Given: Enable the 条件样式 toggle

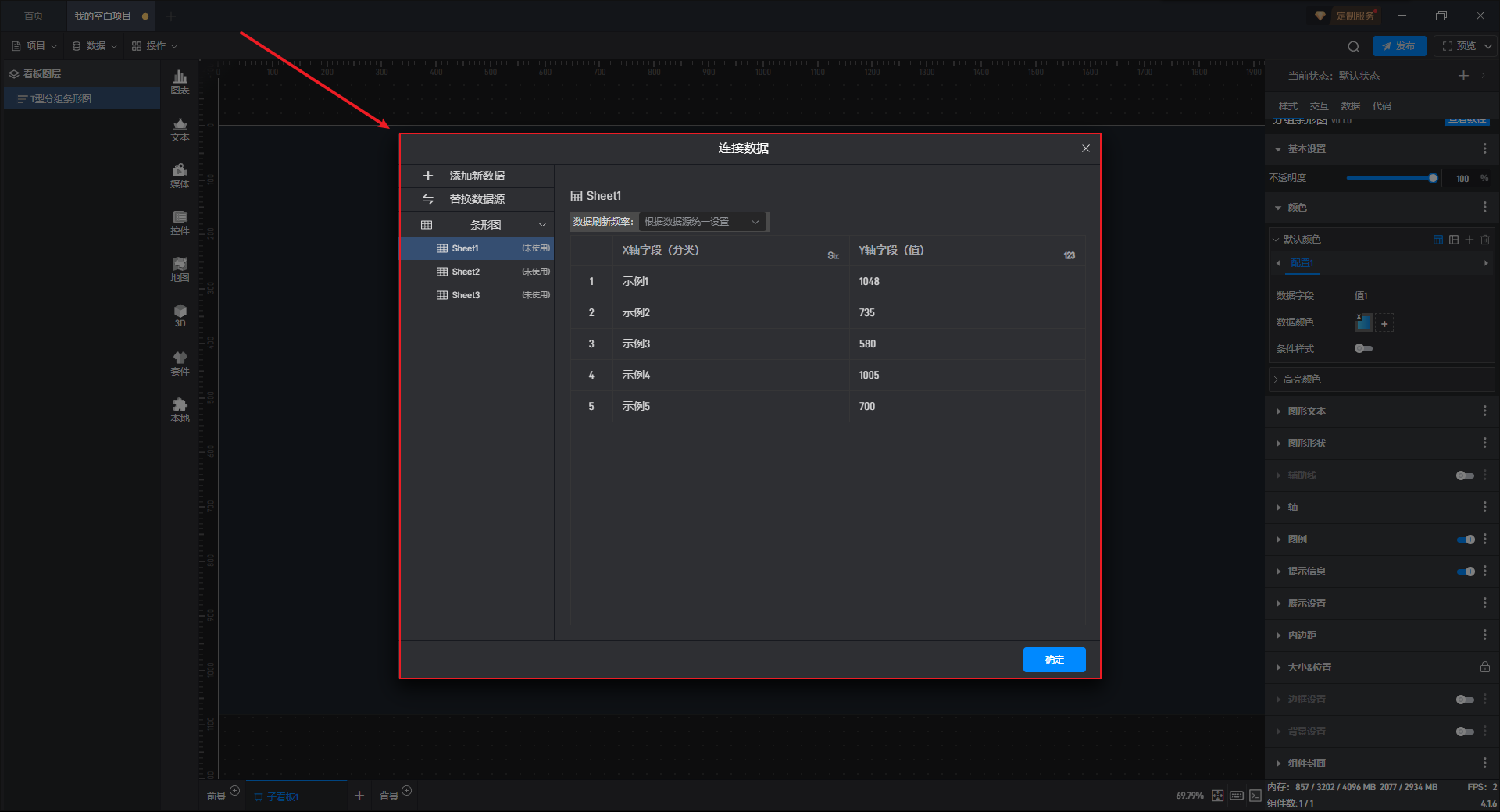Looking at the screenshot, I should point(1363,348).
